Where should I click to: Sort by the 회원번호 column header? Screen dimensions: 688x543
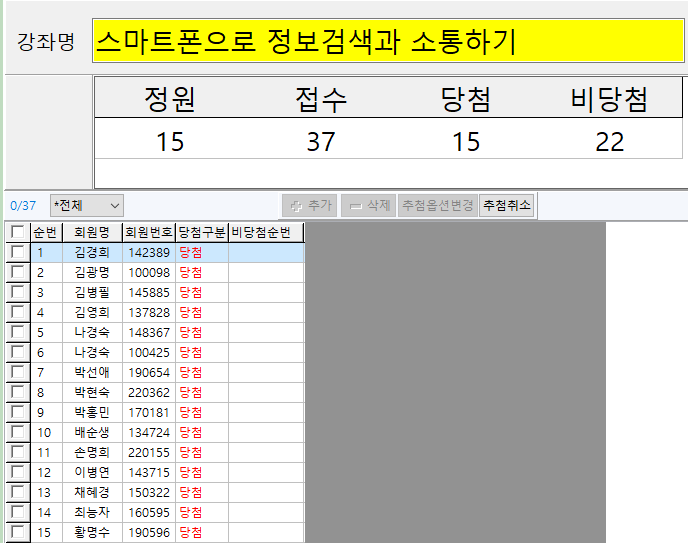point(149,232)
